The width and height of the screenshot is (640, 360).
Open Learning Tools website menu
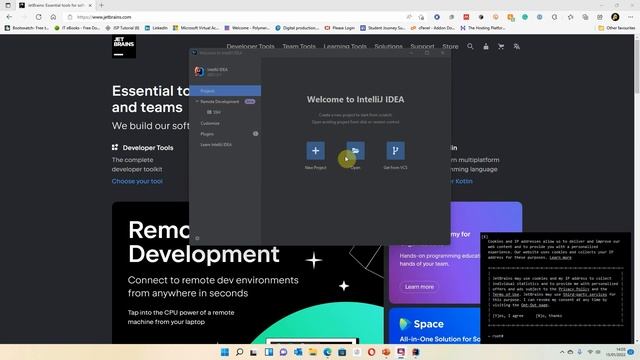click(x=345, y=47)
